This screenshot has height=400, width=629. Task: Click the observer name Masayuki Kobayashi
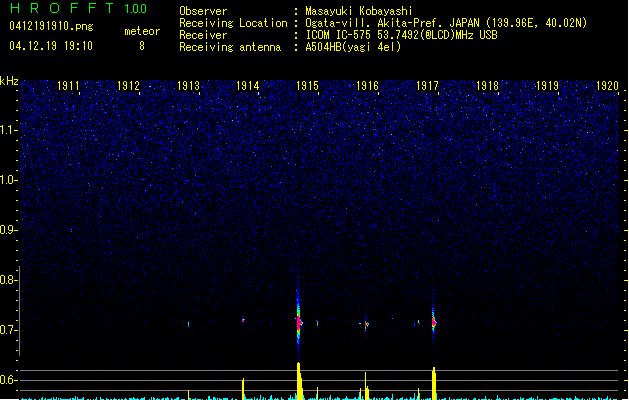pyautogui.click(x=359, y=11)
